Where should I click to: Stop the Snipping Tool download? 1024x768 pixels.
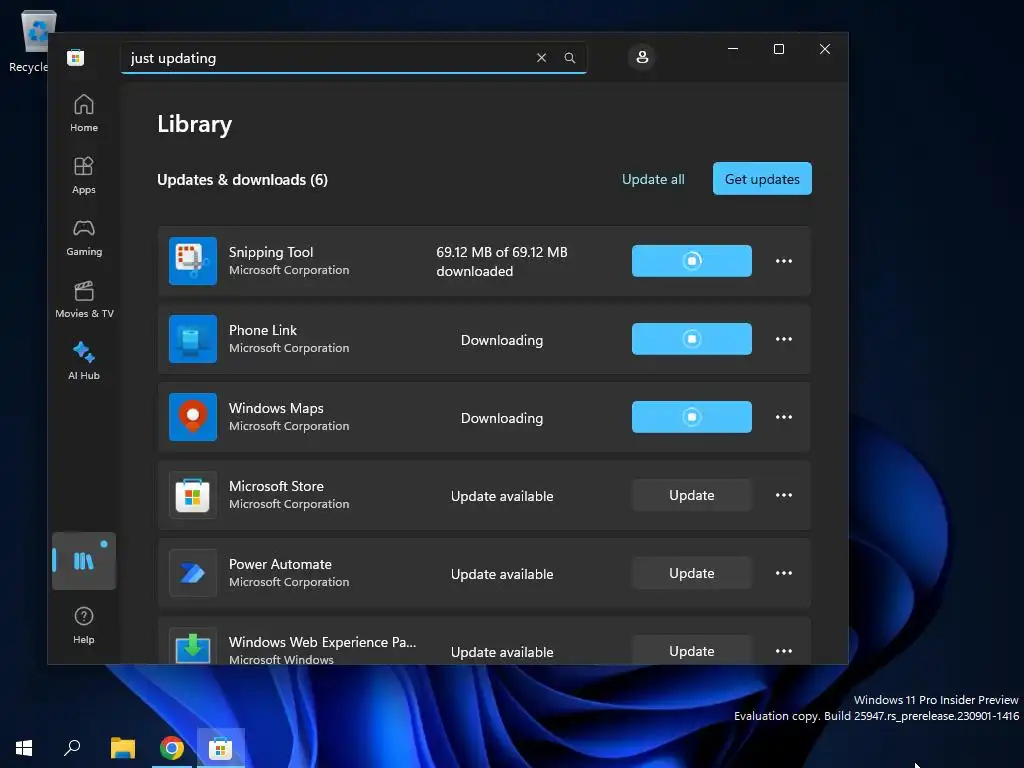[692, 261]
